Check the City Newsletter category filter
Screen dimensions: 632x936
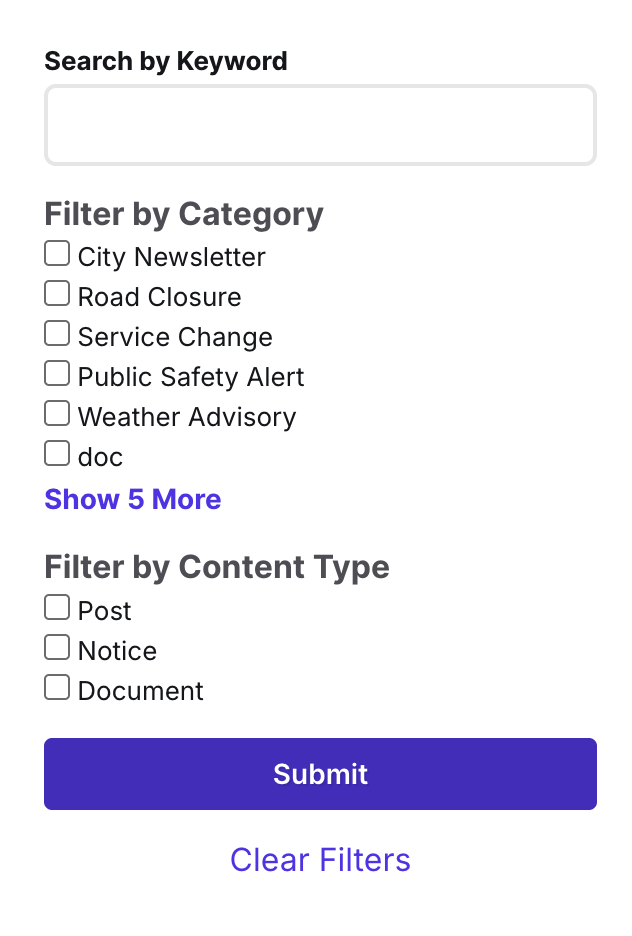click(x=56, y=253)
